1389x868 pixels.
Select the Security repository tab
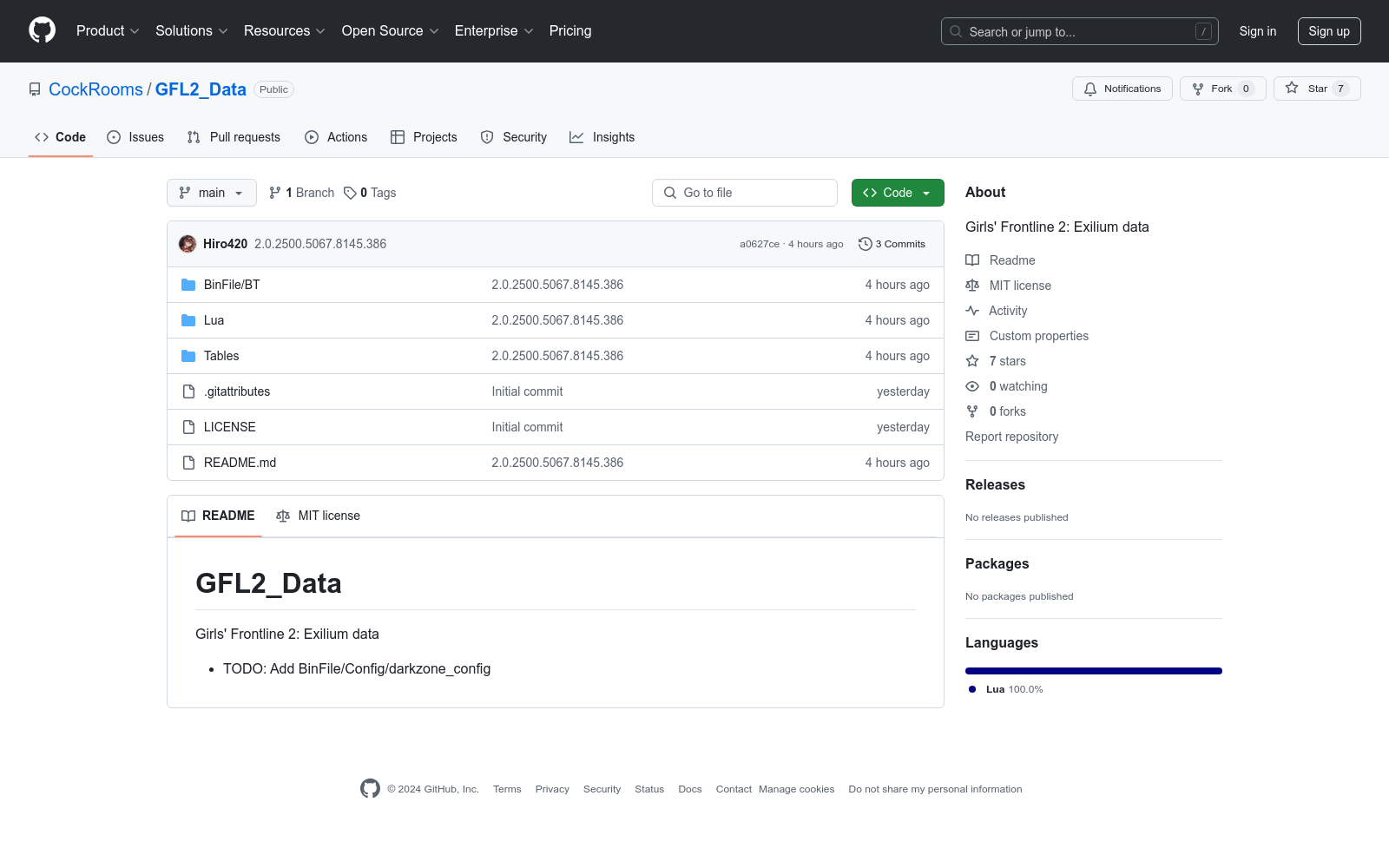514,137
